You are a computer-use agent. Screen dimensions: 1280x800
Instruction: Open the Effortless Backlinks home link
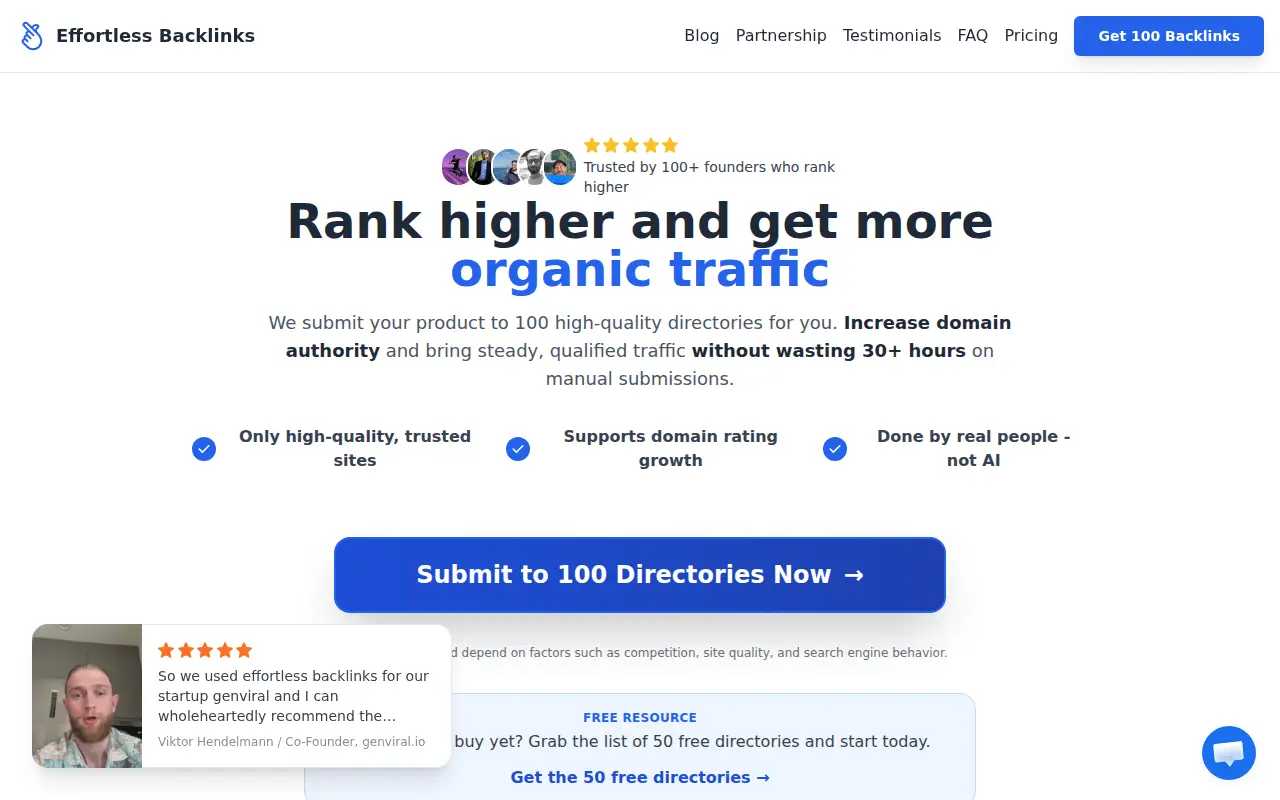138,36
